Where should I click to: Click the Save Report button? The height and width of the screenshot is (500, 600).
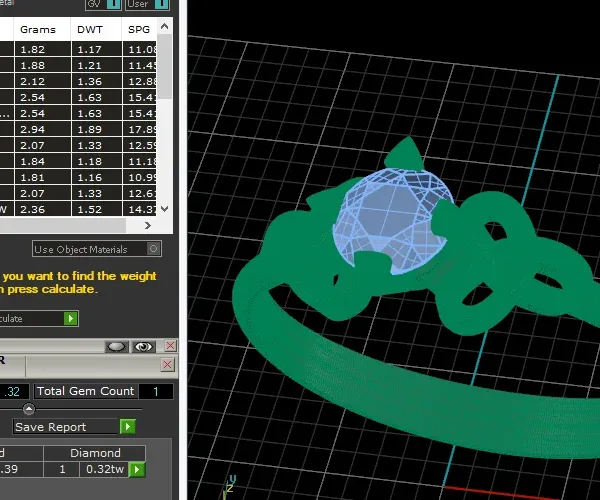pyautogui.click(x=66, y=427)
